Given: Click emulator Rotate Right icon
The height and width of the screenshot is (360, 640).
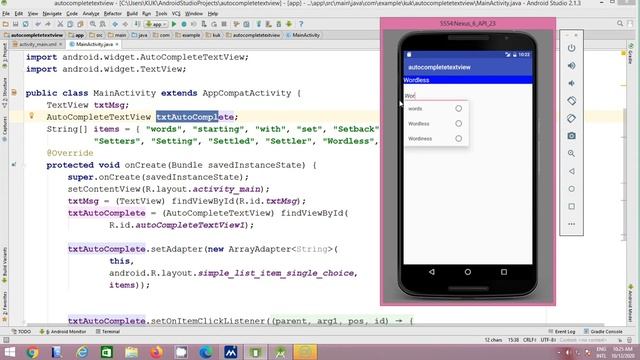Looking at the screenshot, I should pos(571,118).
